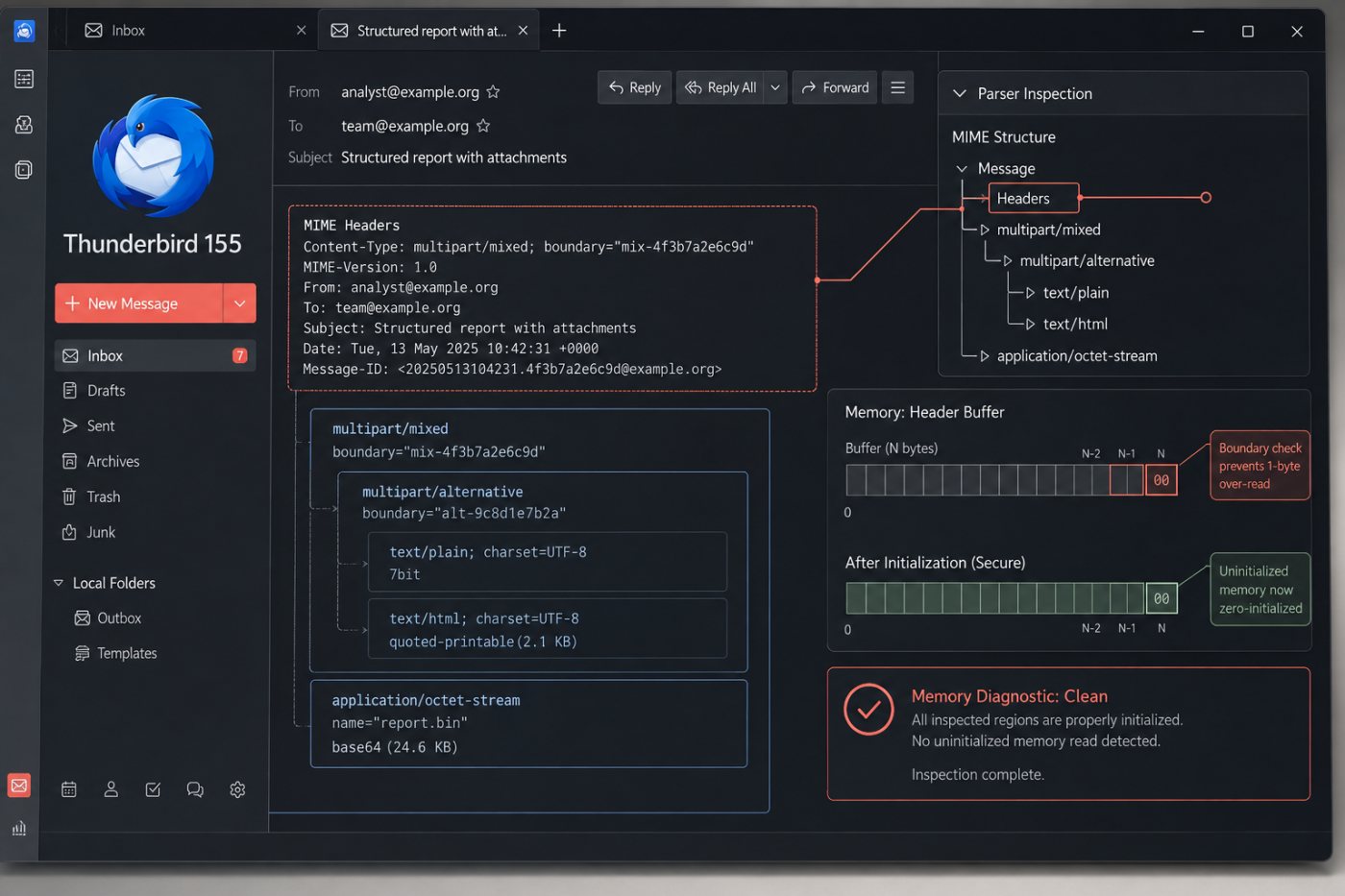Expand the text/html tree node

pyautogui.click(x=1030, y=325)
